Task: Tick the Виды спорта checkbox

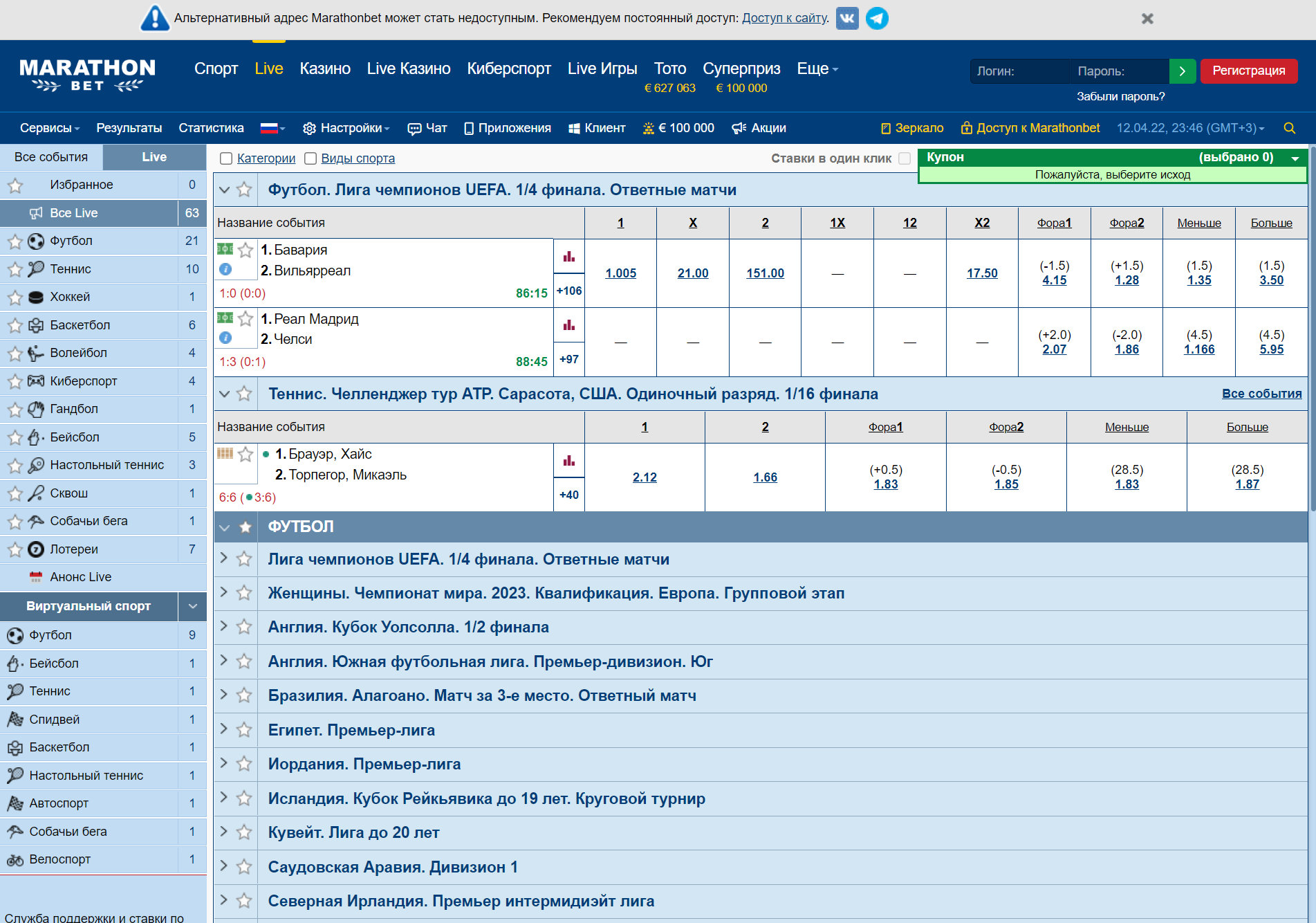Action: [311, 158]
